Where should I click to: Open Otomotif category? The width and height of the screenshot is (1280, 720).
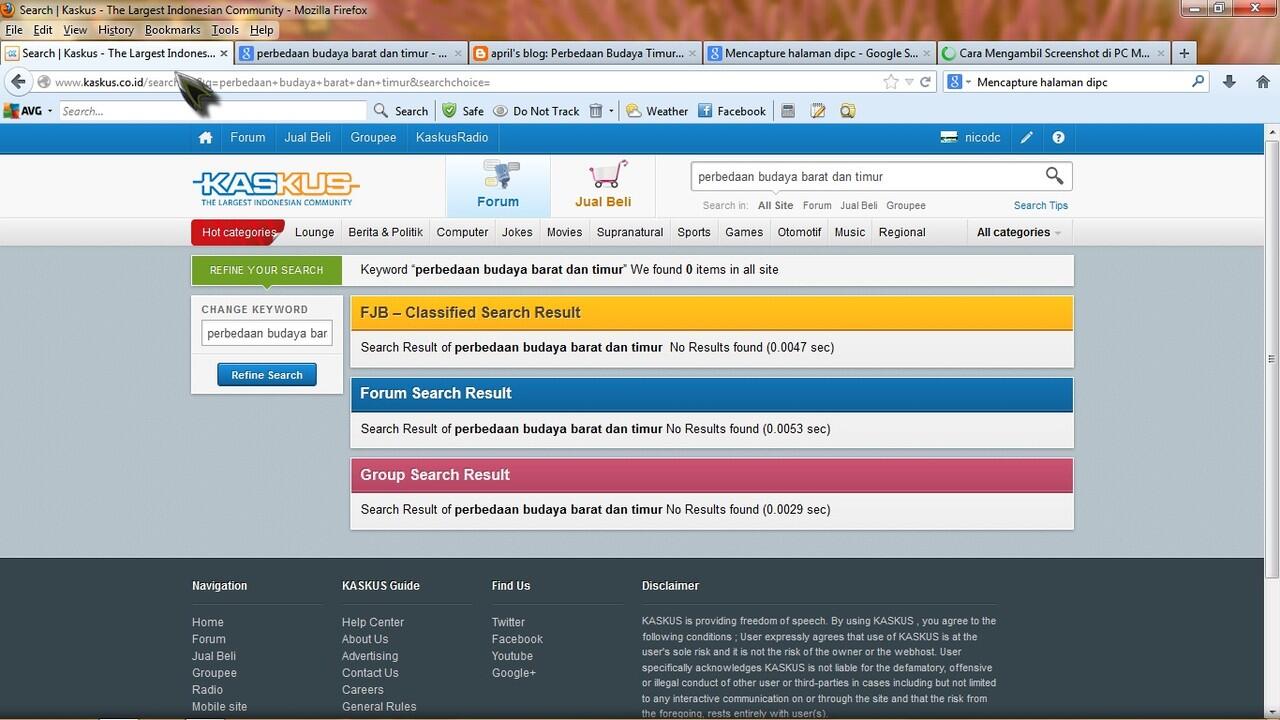799,232
